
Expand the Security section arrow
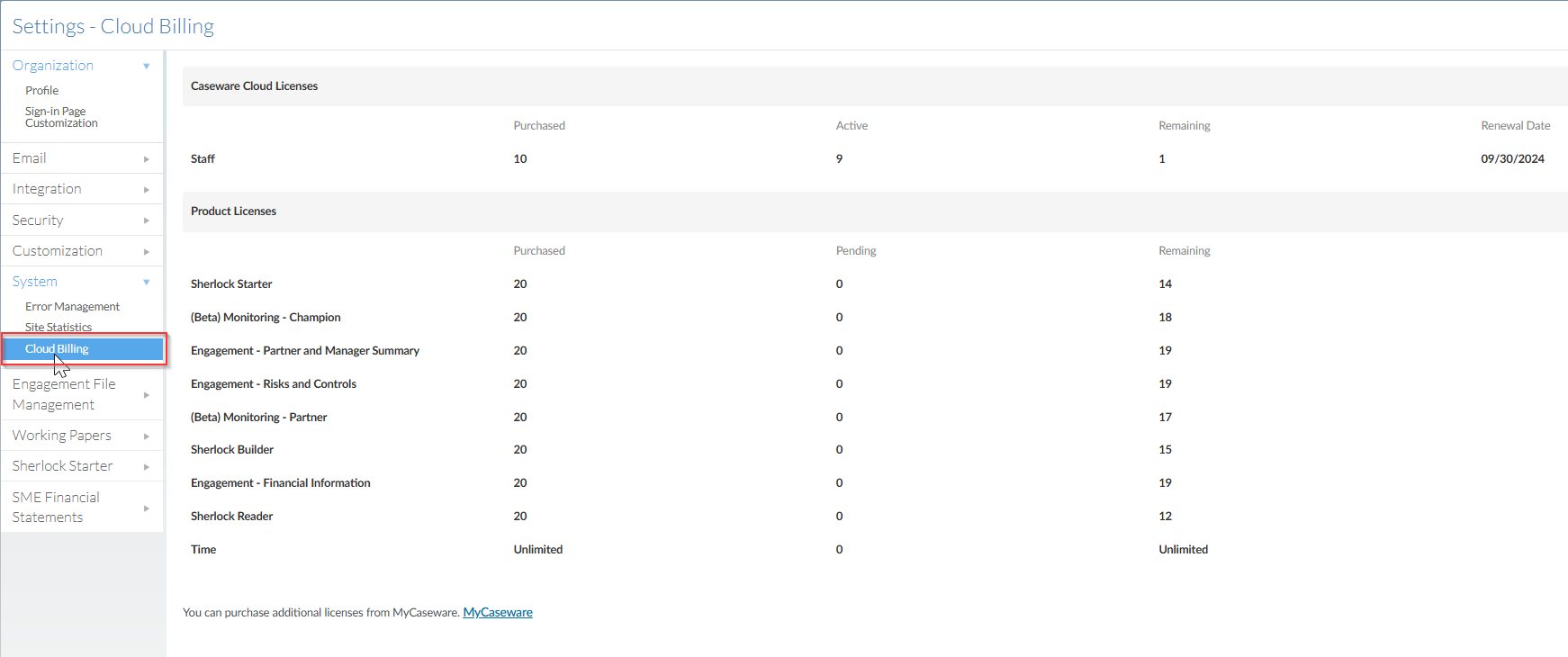click(x=146, y=220)
